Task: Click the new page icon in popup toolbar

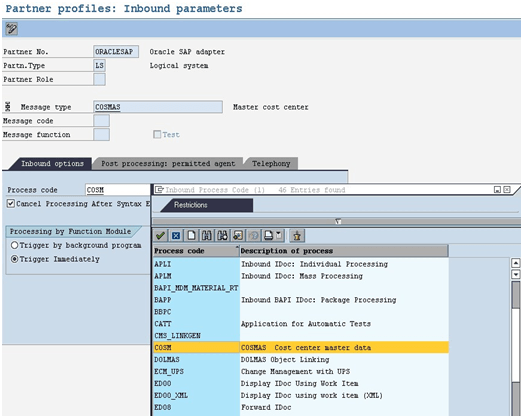Action: point(191,236)
